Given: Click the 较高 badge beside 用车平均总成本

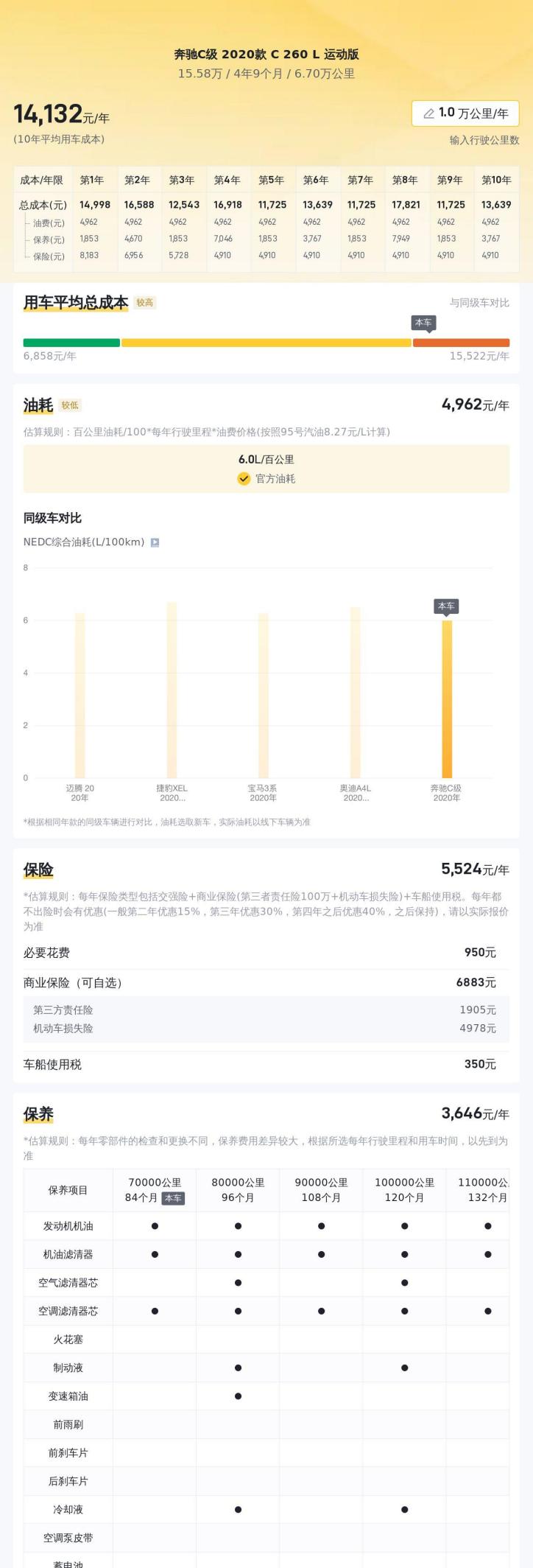Looking at the screenshot, I should 145,303.
